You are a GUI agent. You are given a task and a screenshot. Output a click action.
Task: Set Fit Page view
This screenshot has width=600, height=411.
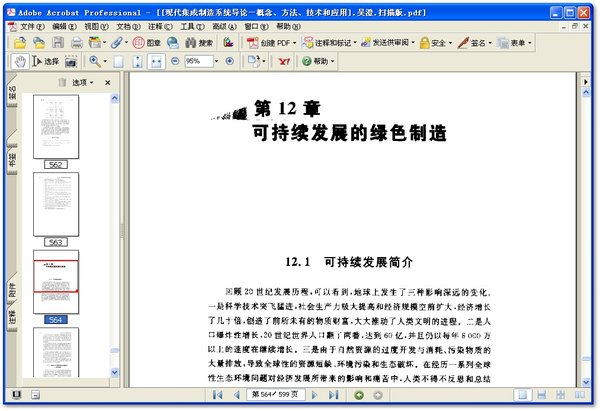pyautogui.click(x=137, y=61)
